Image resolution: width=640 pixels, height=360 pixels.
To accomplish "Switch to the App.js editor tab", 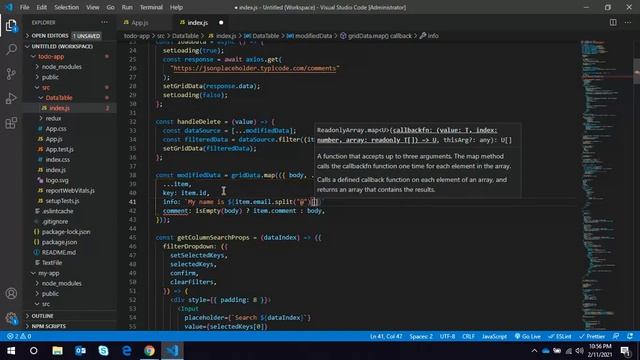I will [x=140, y=23].
